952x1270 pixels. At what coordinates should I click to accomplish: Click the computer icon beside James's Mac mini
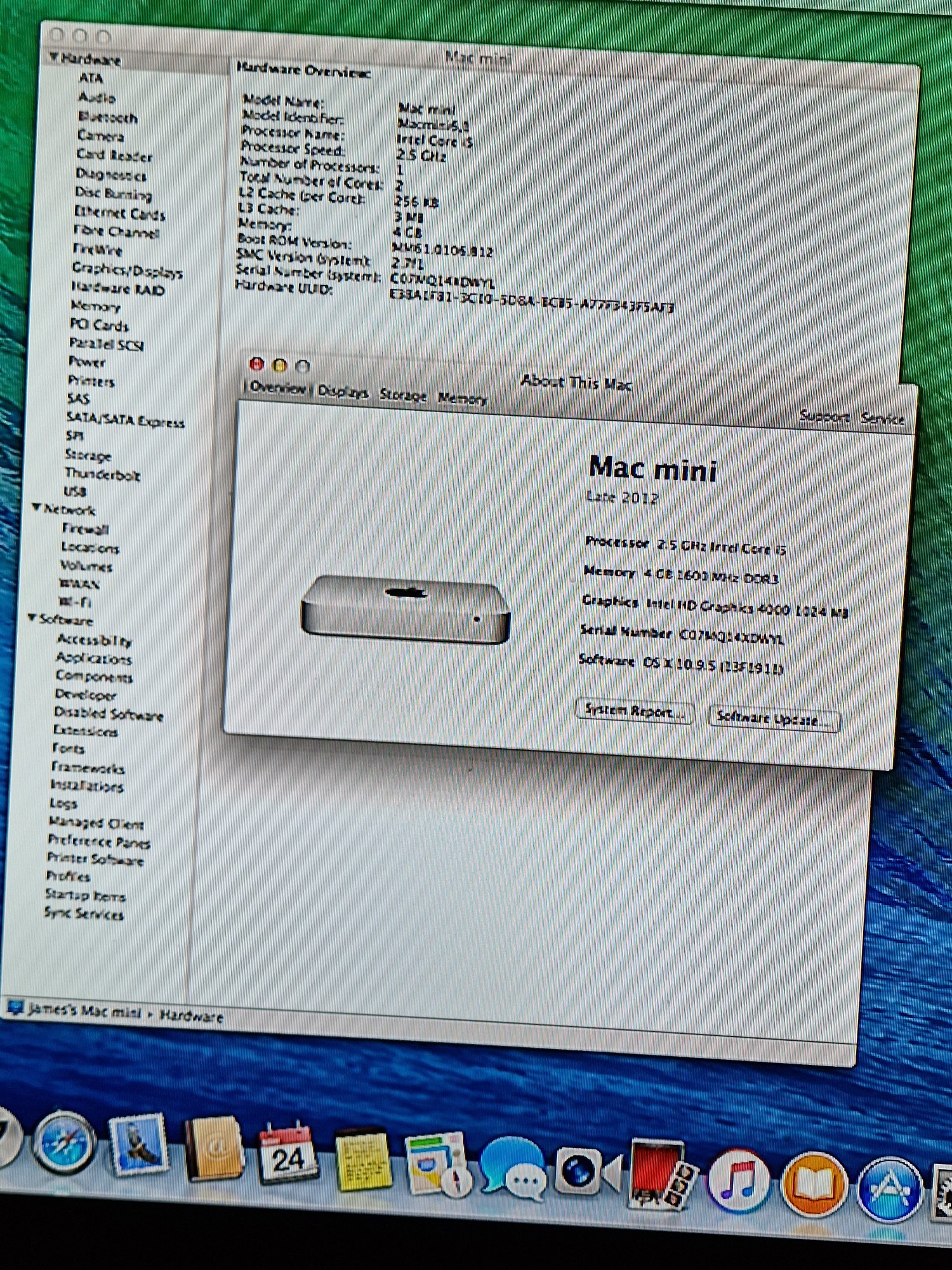(x=15, y=1007)
